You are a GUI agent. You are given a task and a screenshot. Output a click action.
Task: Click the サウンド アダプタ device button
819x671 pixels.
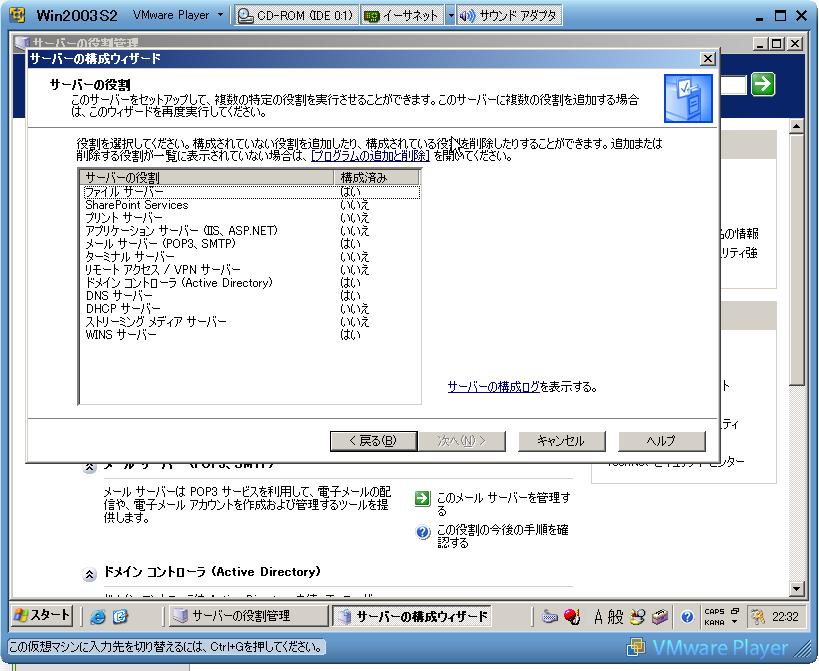(x=510, y=16)
